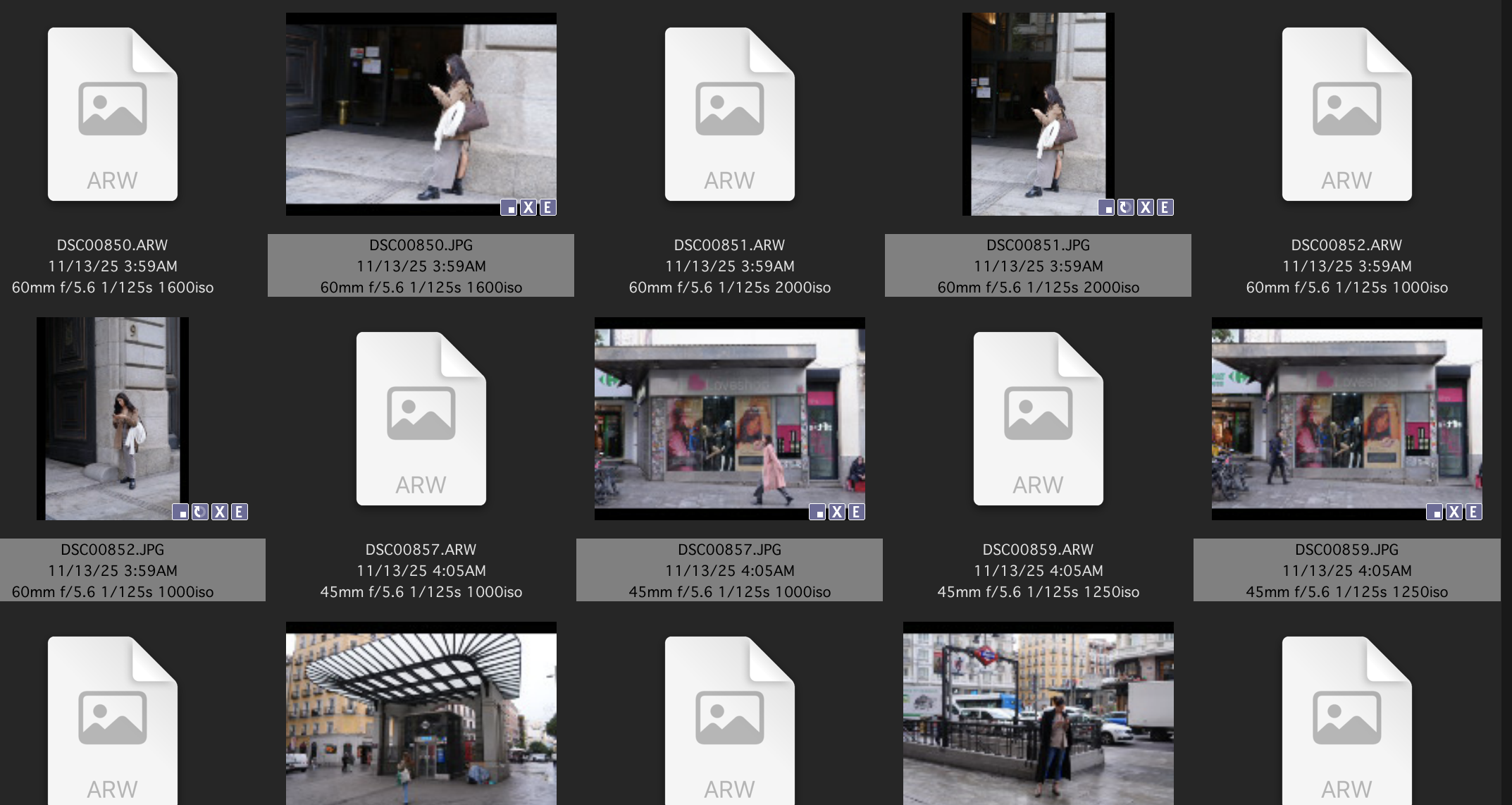Click the E badge on DSC00857.JPG thumbnail

pyautogui.click(x=856, y=512)
